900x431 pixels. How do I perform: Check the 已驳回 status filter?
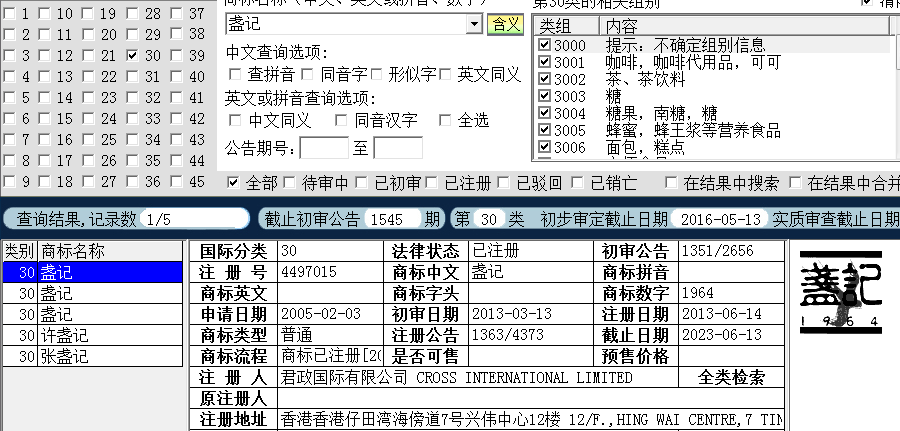coord(503,183)
